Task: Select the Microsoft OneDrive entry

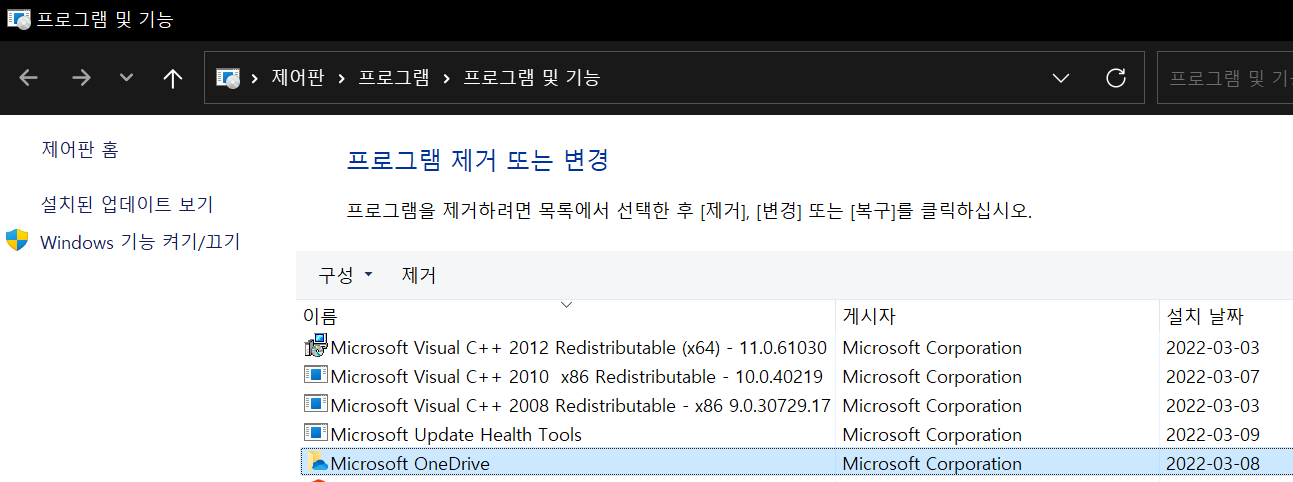Action: click(x=796, y=464)
